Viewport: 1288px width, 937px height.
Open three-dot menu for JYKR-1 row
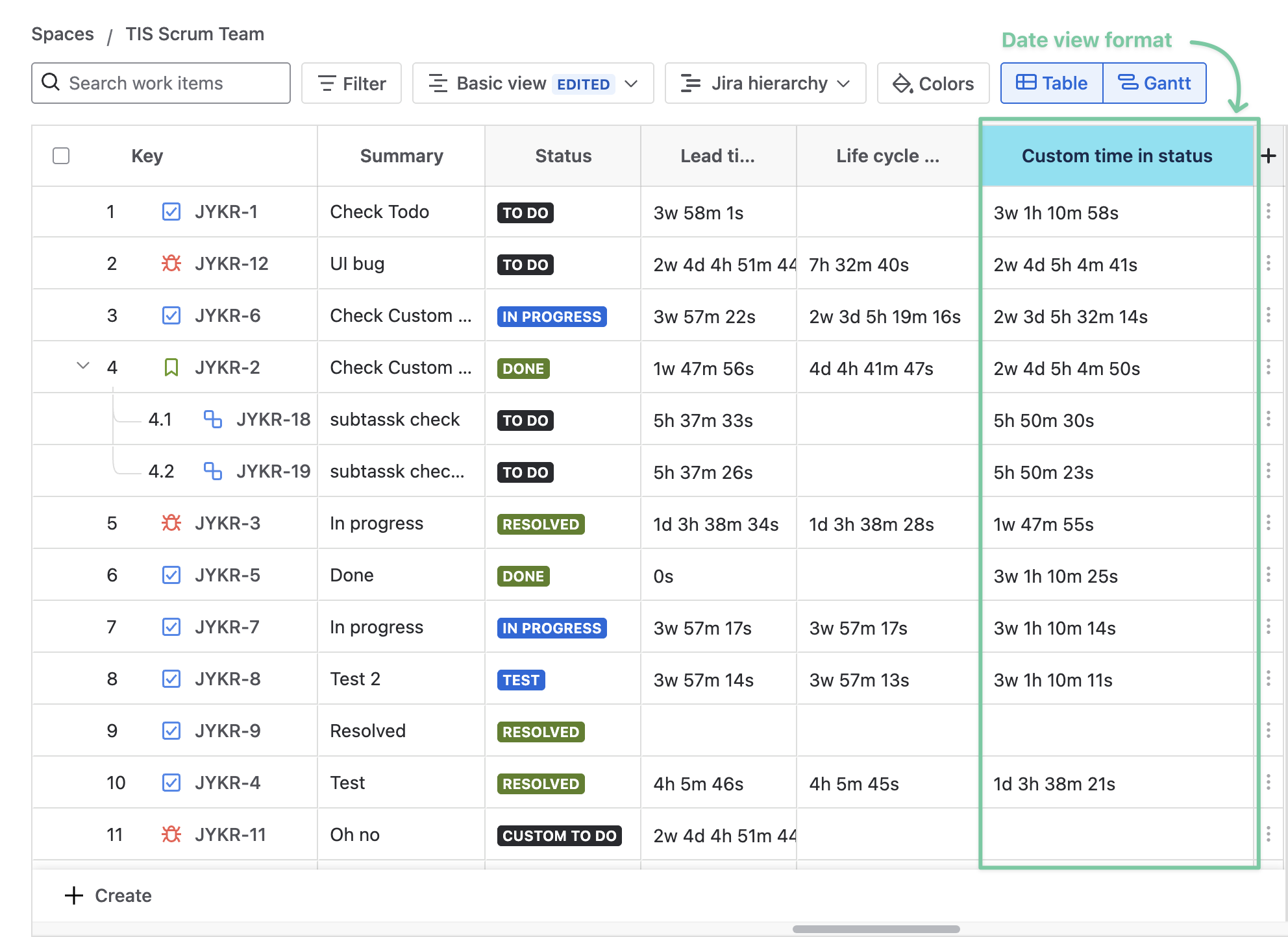click(x=1269, y=211)
